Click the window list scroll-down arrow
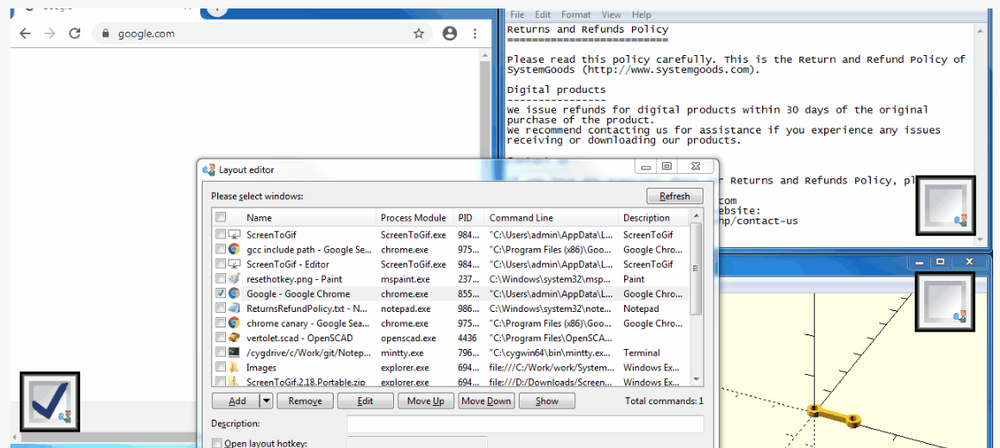 click(696, 380)
